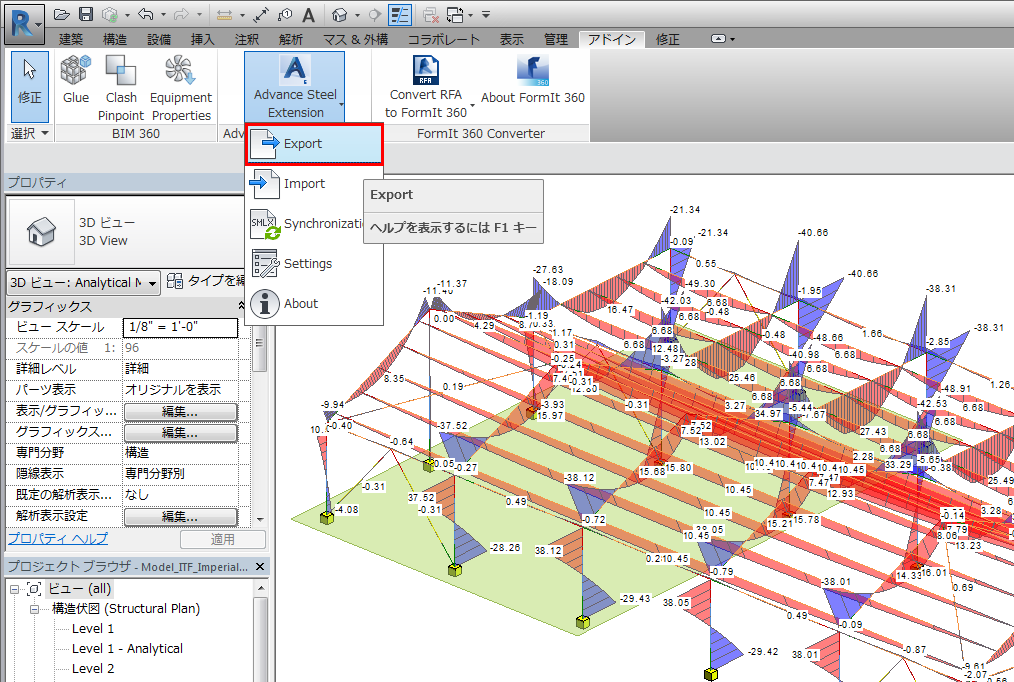Click the Section tool icon
Image resolution: width=1014 pixels, height=682 pixels.
(374, 14)
